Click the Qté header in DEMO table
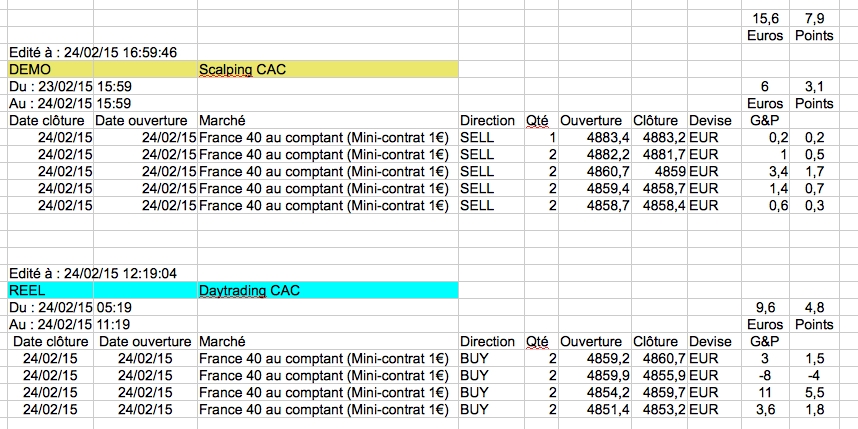This screenshot has width=858, height=429. pos(538,120)
